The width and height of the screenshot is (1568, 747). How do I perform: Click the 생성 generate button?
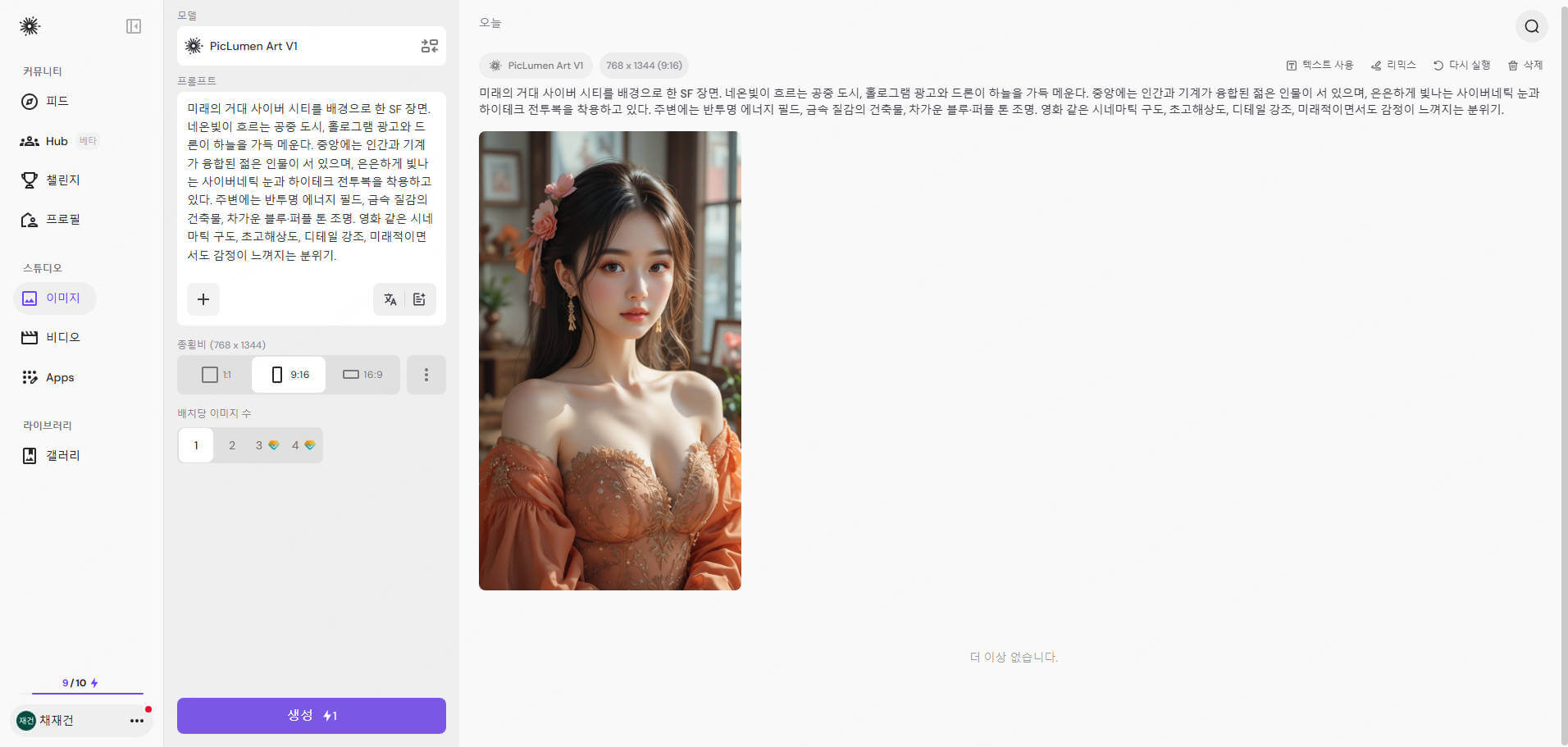click(x=311, y=715)
